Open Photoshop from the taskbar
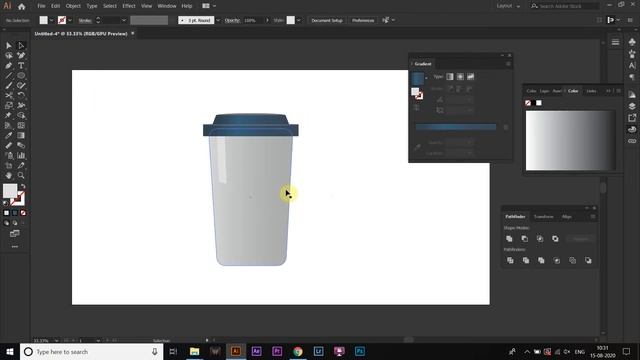 tap(360, 351)
